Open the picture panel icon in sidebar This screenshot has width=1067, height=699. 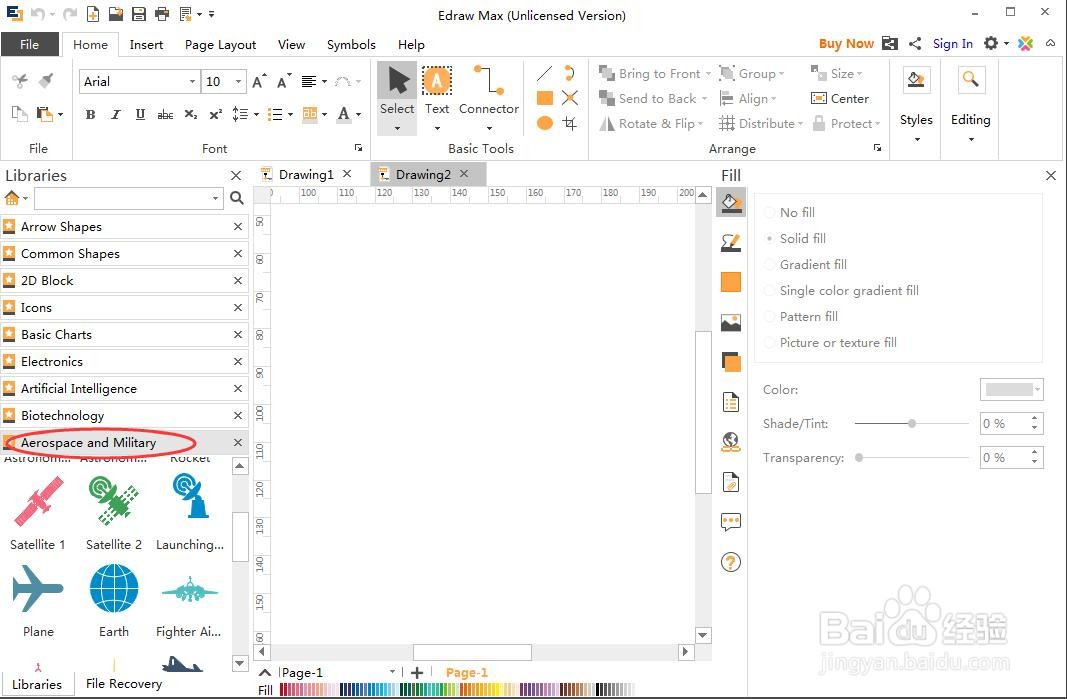[x=731, y=323]
